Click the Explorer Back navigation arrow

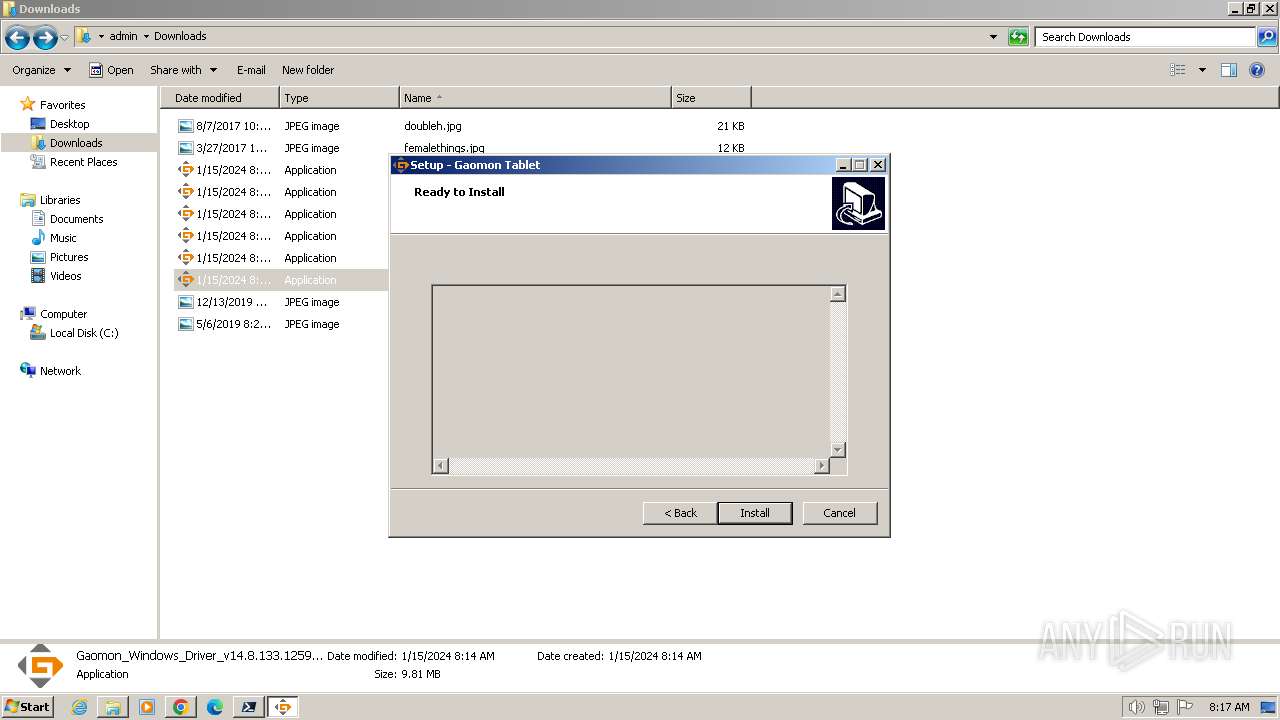tap(17, 38)
